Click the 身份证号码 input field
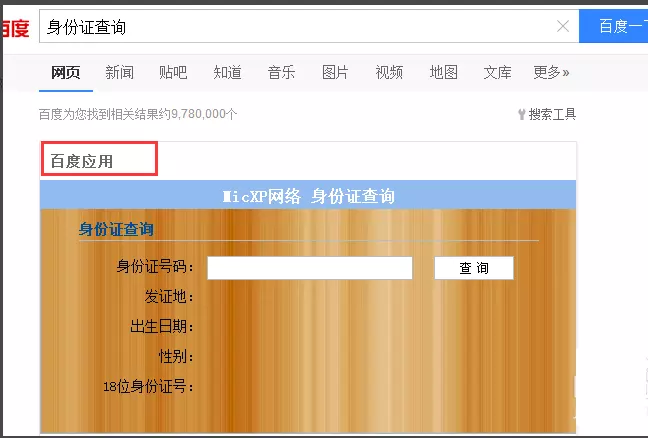Screen dimensions: 648x438 310,268
